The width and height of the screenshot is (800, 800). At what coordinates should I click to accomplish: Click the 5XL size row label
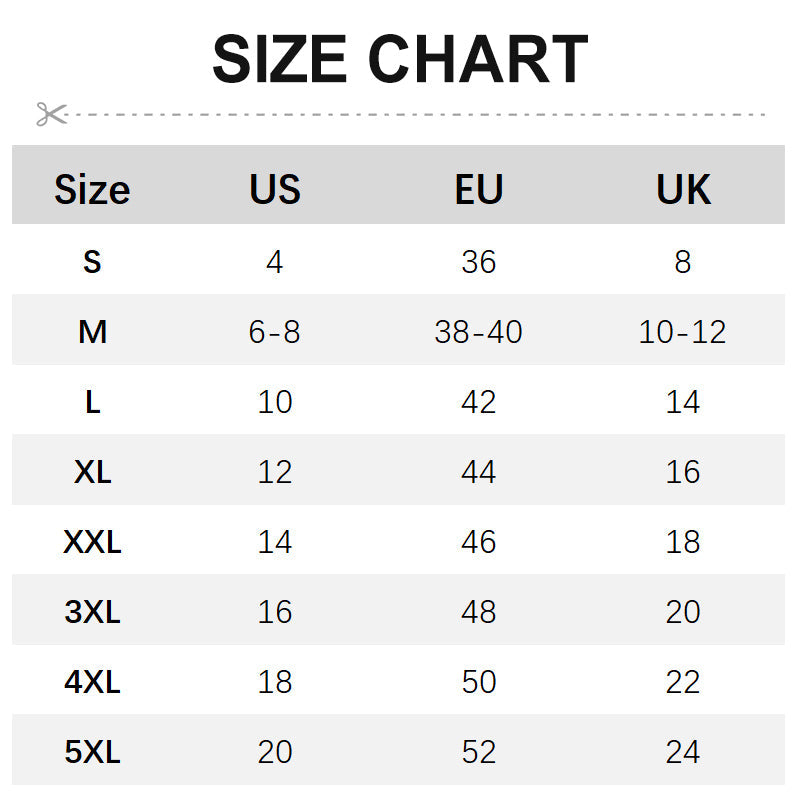pyautogui.click(x=92, y=752)
